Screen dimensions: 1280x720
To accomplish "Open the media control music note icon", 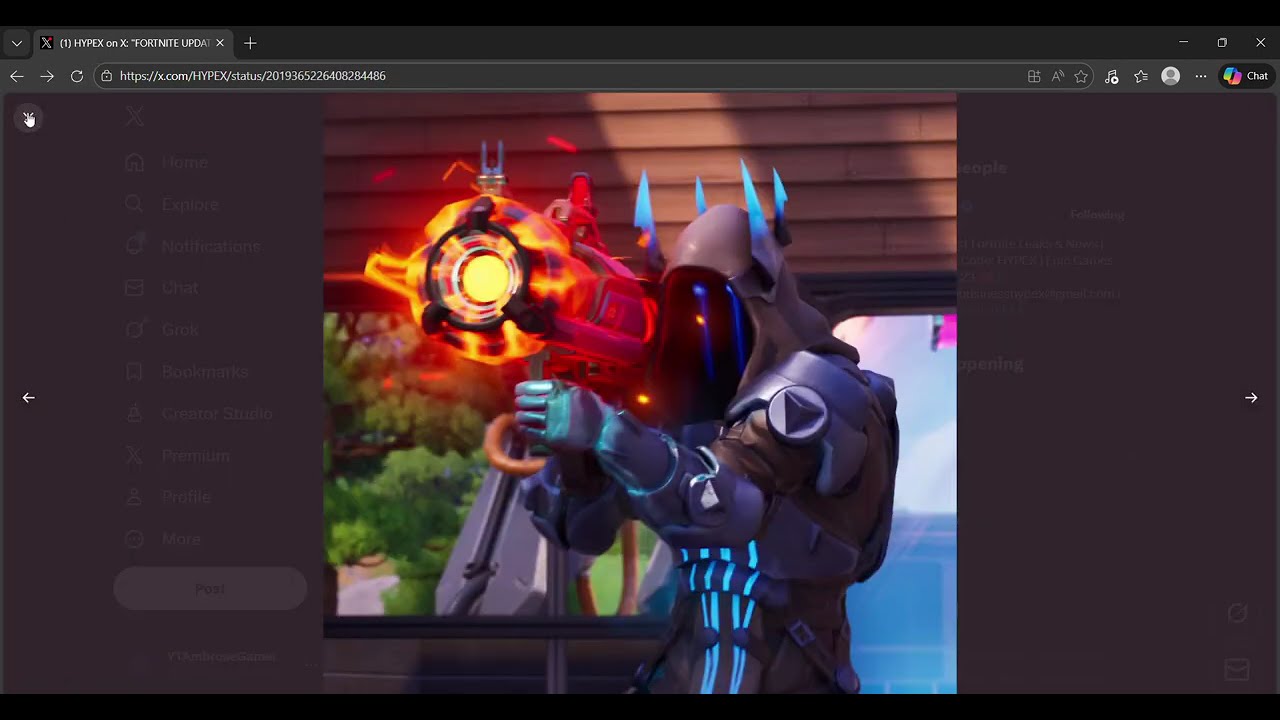I will 1111,76.
